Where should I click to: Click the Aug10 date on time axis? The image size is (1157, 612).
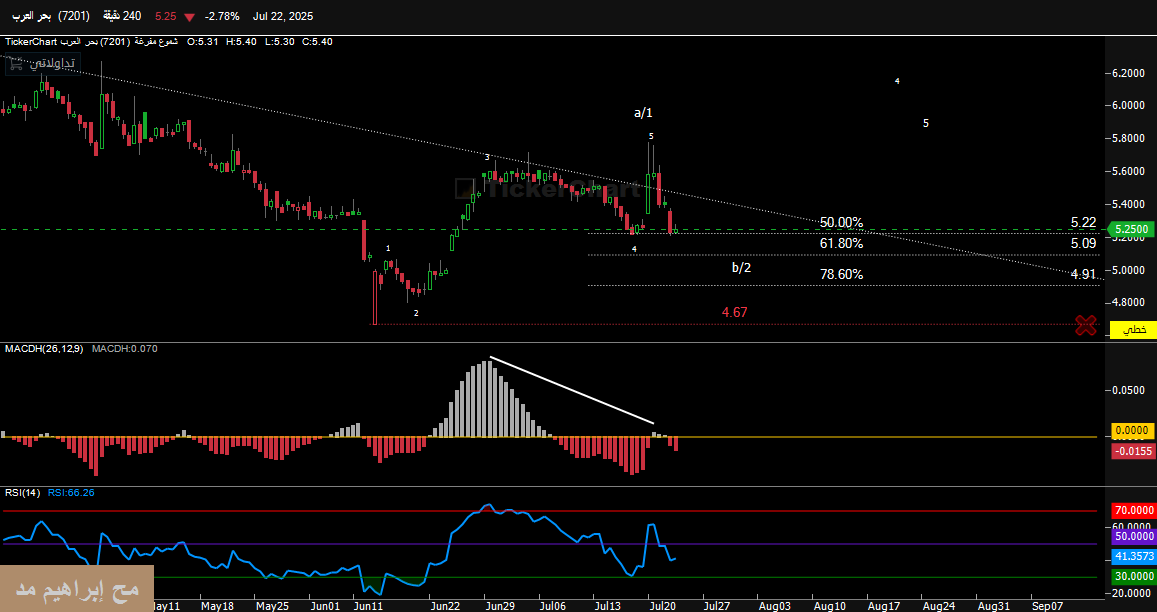pos(830,605)
